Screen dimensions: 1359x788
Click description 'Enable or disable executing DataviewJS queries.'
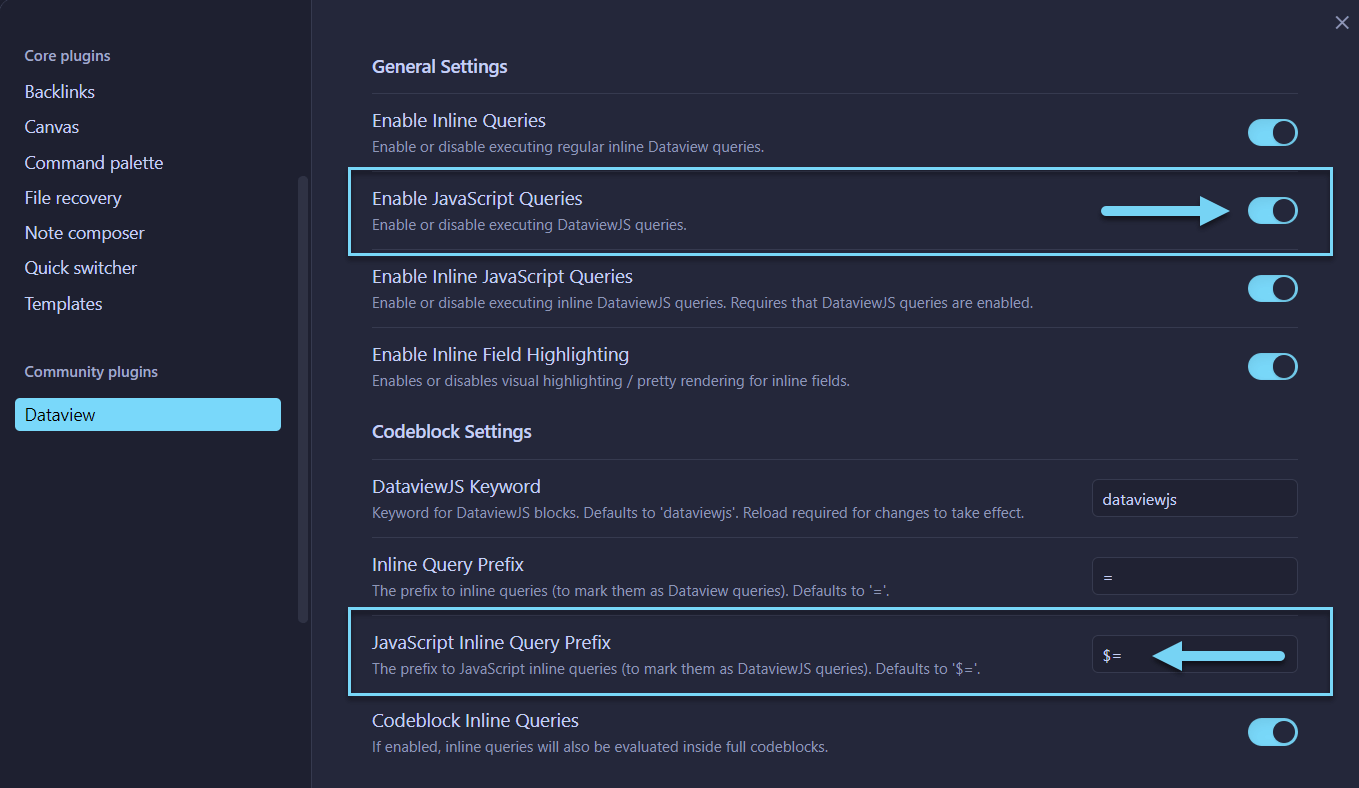click(529, 225)
